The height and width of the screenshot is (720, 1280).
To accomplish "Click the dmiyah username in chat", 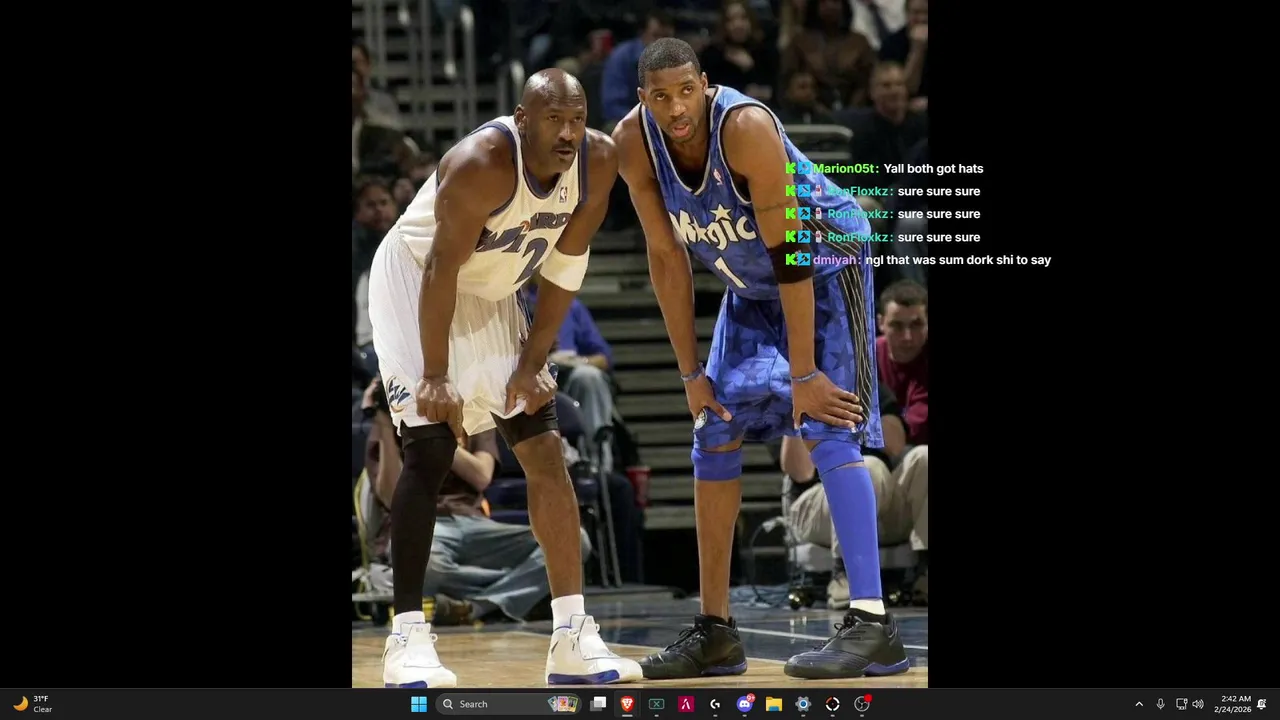I will (x=837, y=260).
